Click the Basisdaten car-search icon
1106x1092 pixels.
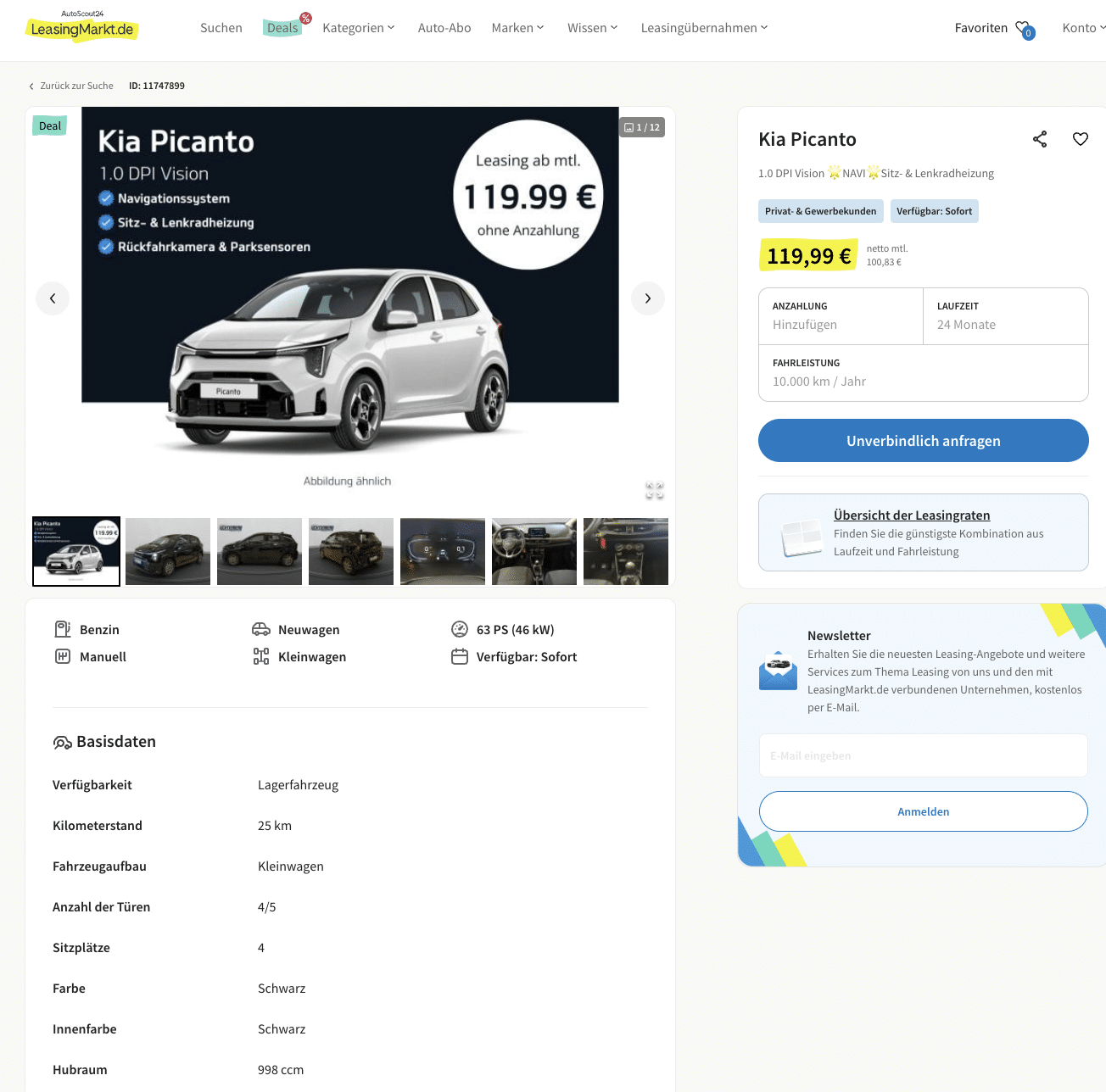point(63,743)
